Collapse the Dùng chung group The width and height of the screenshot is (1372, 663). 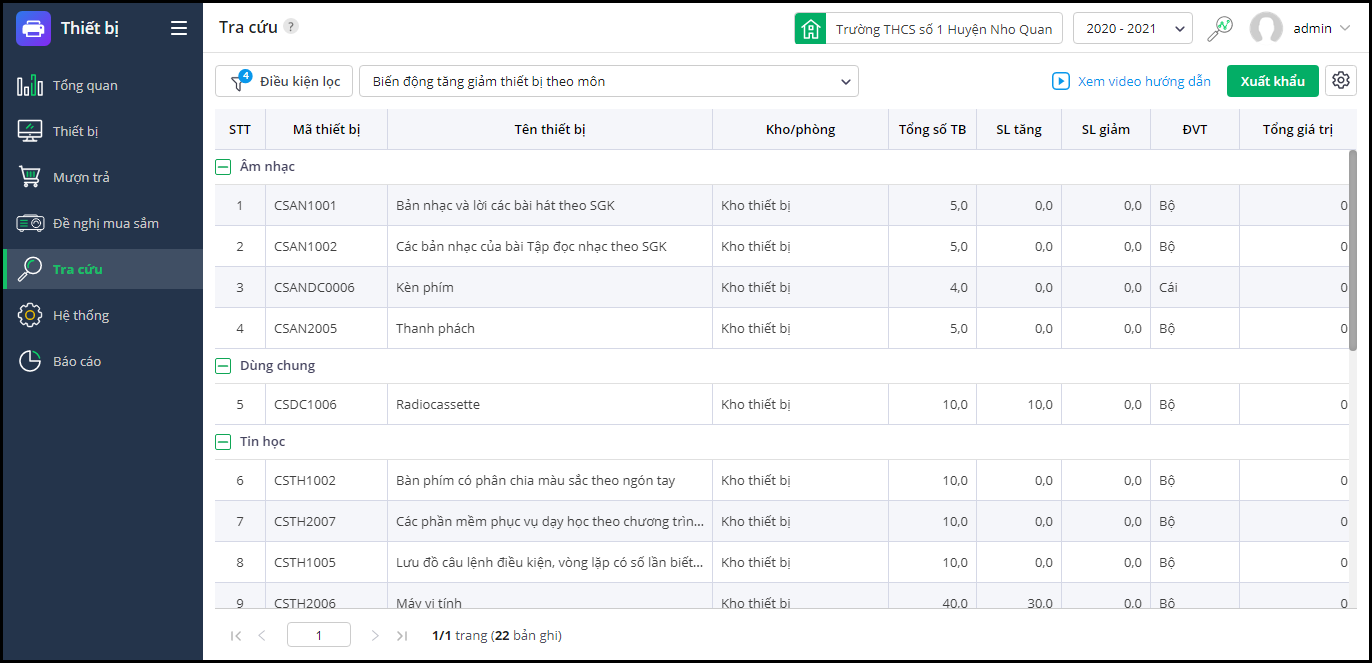tap(224, 366)
